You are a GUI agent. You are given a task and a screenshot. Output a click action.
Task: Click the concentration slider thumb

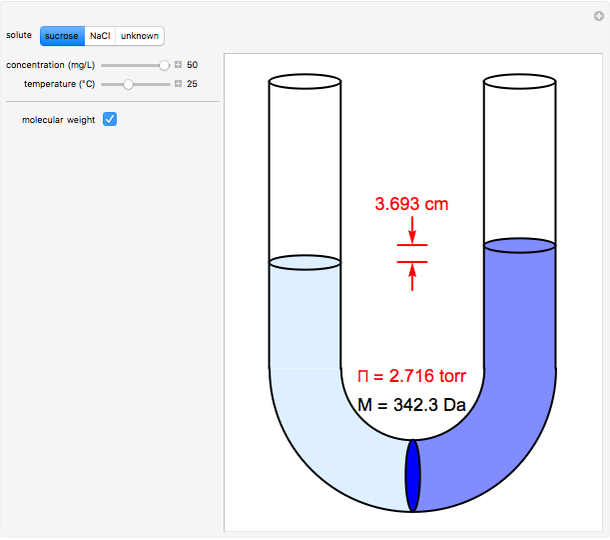click(164, 64)
